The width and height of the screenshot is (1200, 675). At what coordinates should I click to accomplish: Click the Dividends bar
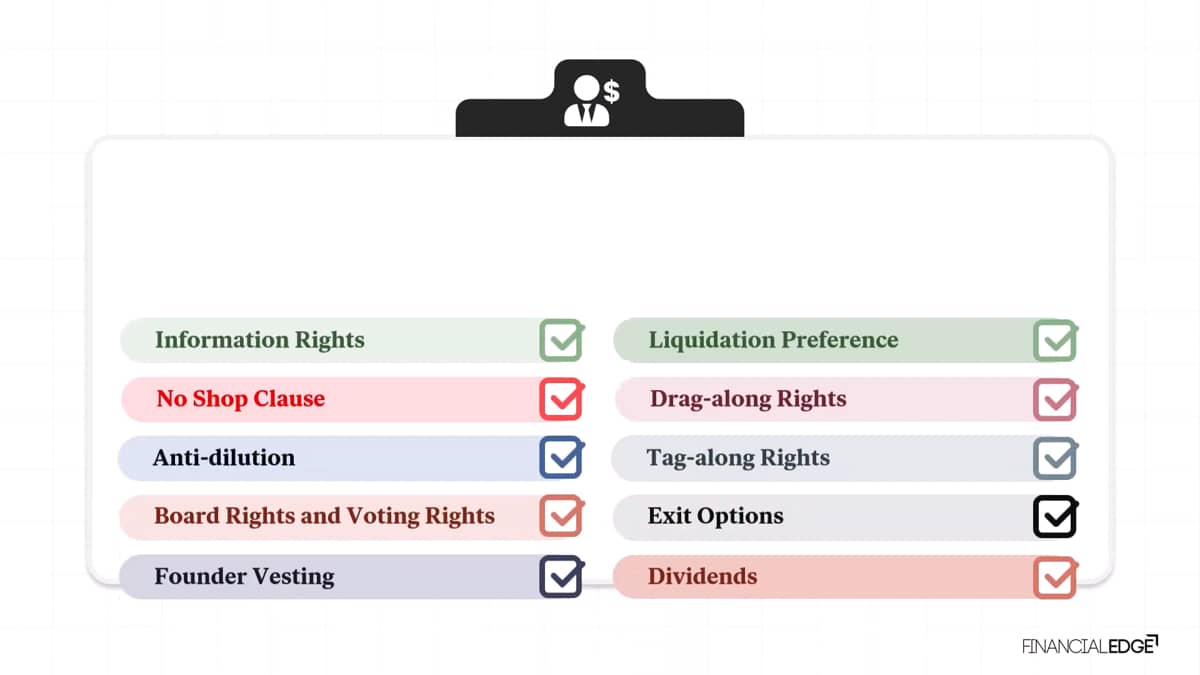point(845,577)
